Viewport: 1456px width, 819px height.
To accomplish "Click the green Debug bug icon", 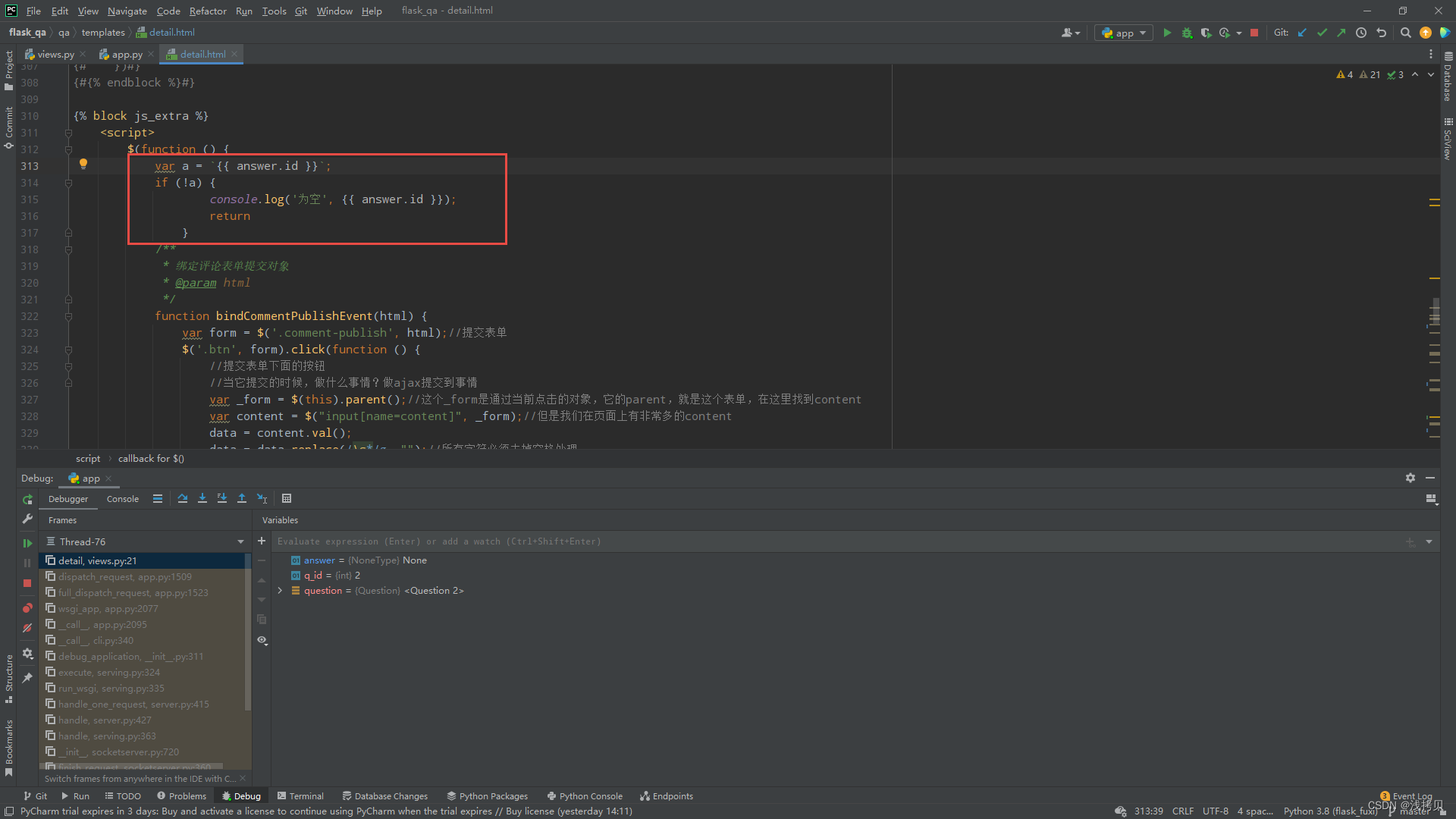I will point(1187,33).
